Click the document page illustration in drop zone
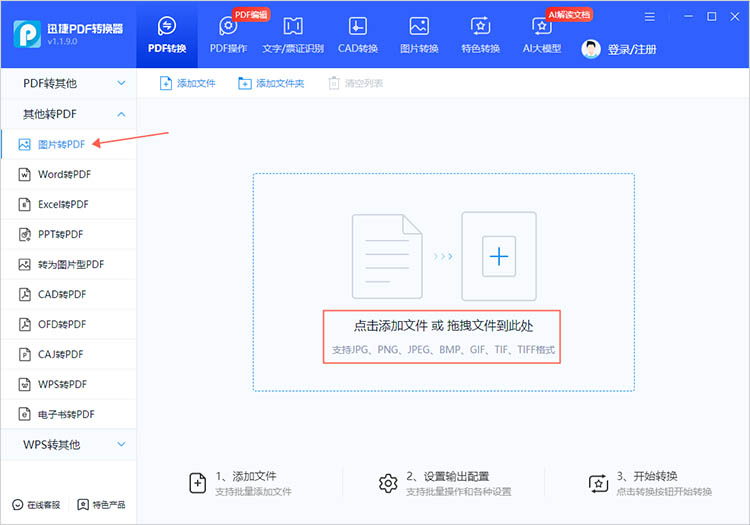 tap(387, 257)
